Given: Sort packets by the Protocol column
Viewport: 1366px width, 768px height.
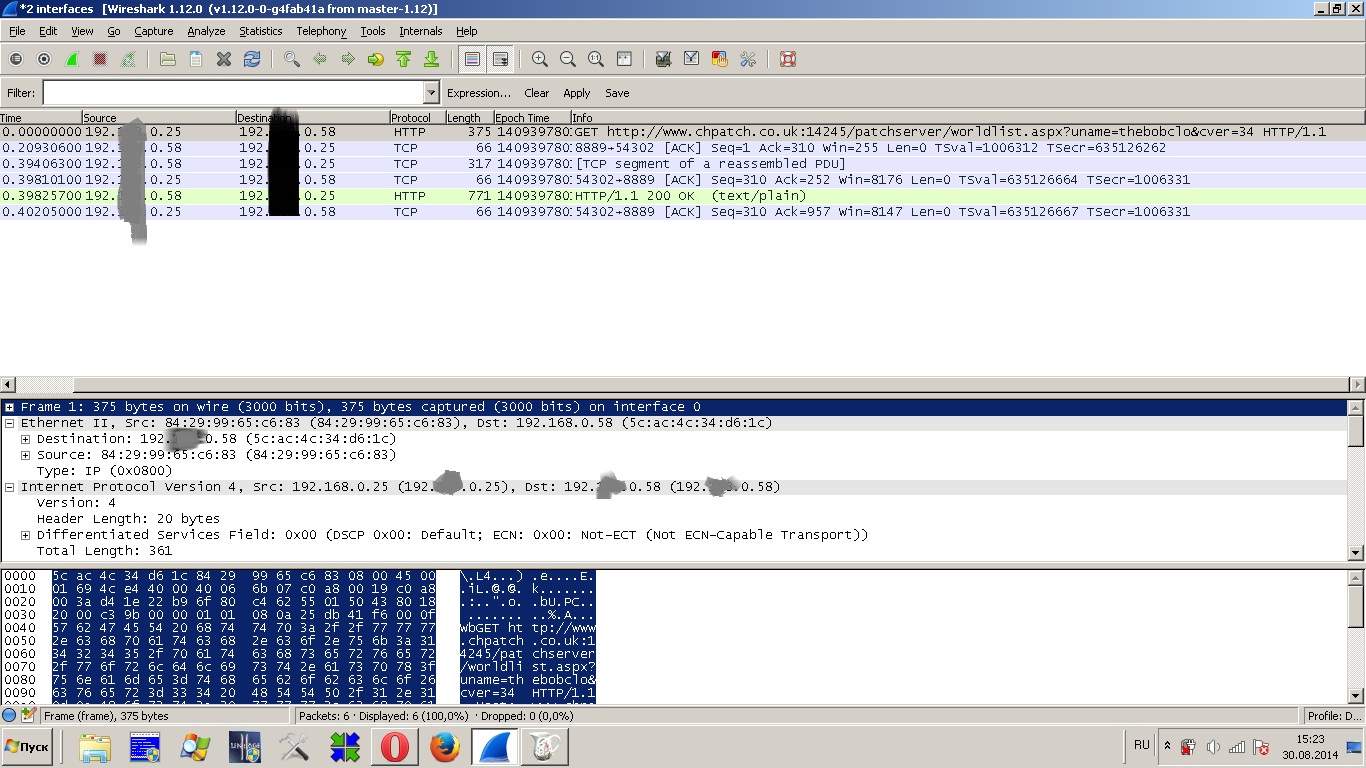Looking at the screenshot, I should click(x=417, y=118).
